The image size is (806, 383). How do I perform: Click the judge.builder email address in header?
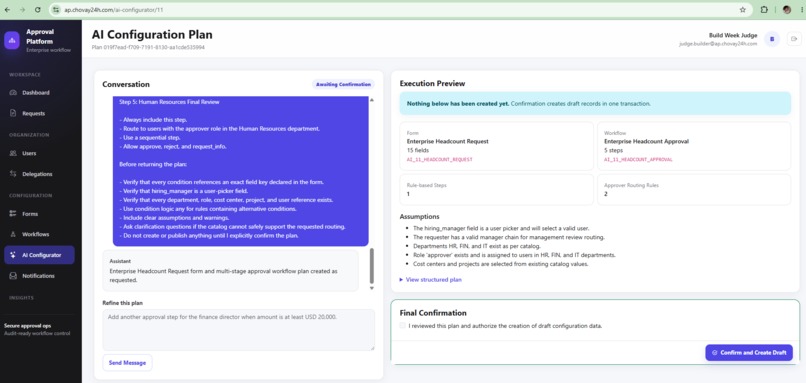pos(718,44)
